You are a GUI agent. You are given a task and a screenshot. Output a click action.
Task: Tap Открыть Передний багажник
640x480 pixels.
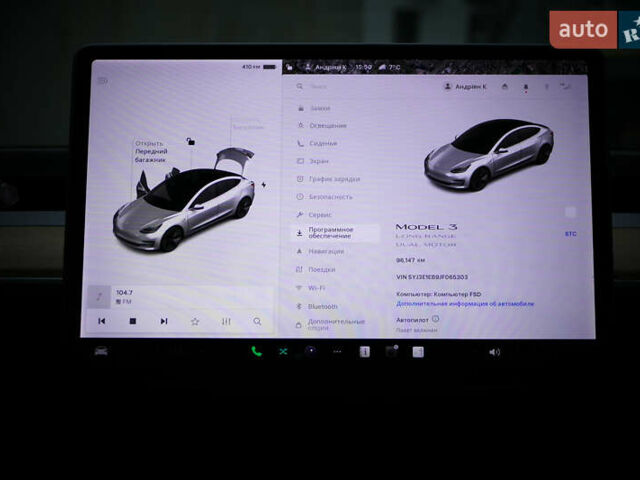coord(151,150)
